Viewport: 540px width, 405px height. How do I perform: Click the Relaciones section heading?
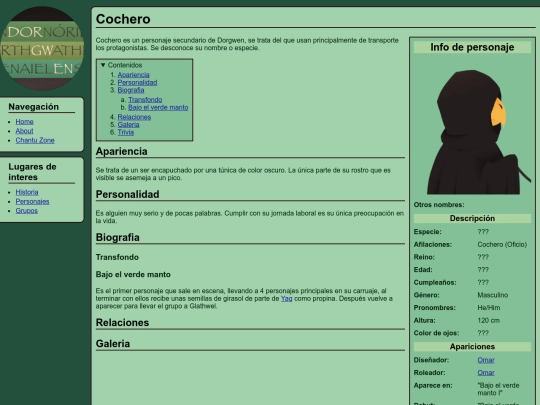coord(122,323)
